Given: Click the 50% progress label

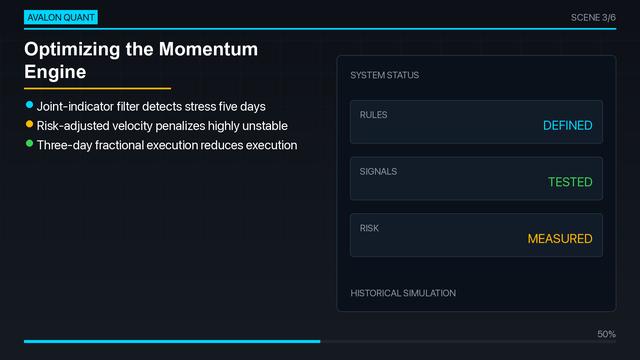Looking at the screenshot, I should [x=607, y=334].
